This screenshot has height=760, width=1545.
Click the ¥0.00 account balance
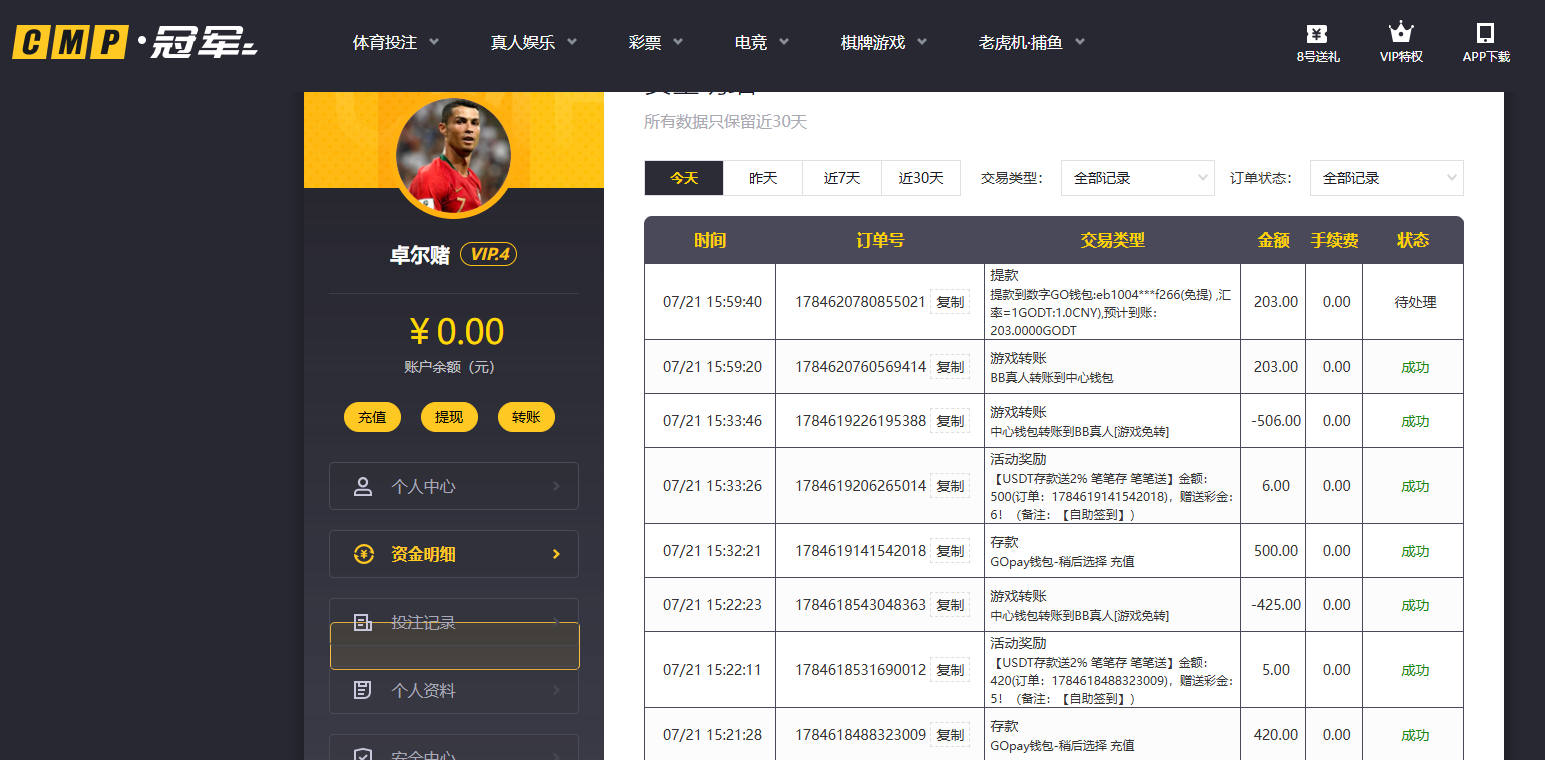click(455, 332)
